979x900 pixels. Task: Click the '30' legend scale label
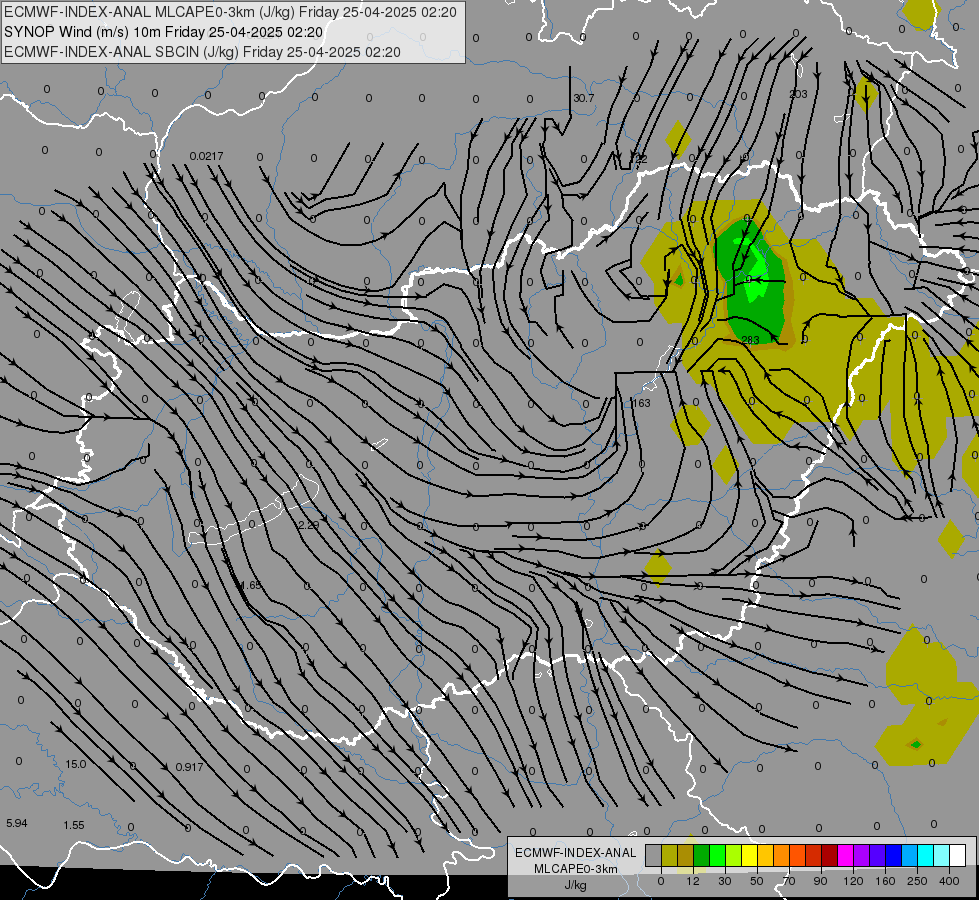[x=725, y=881]
